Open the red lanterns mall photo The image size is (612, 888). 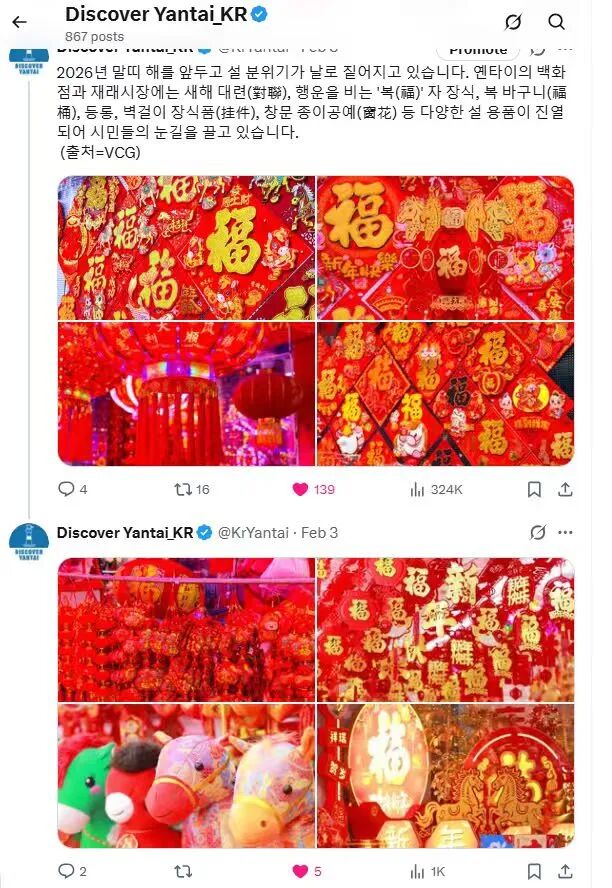pyautogui.click(x=186, y=394)
